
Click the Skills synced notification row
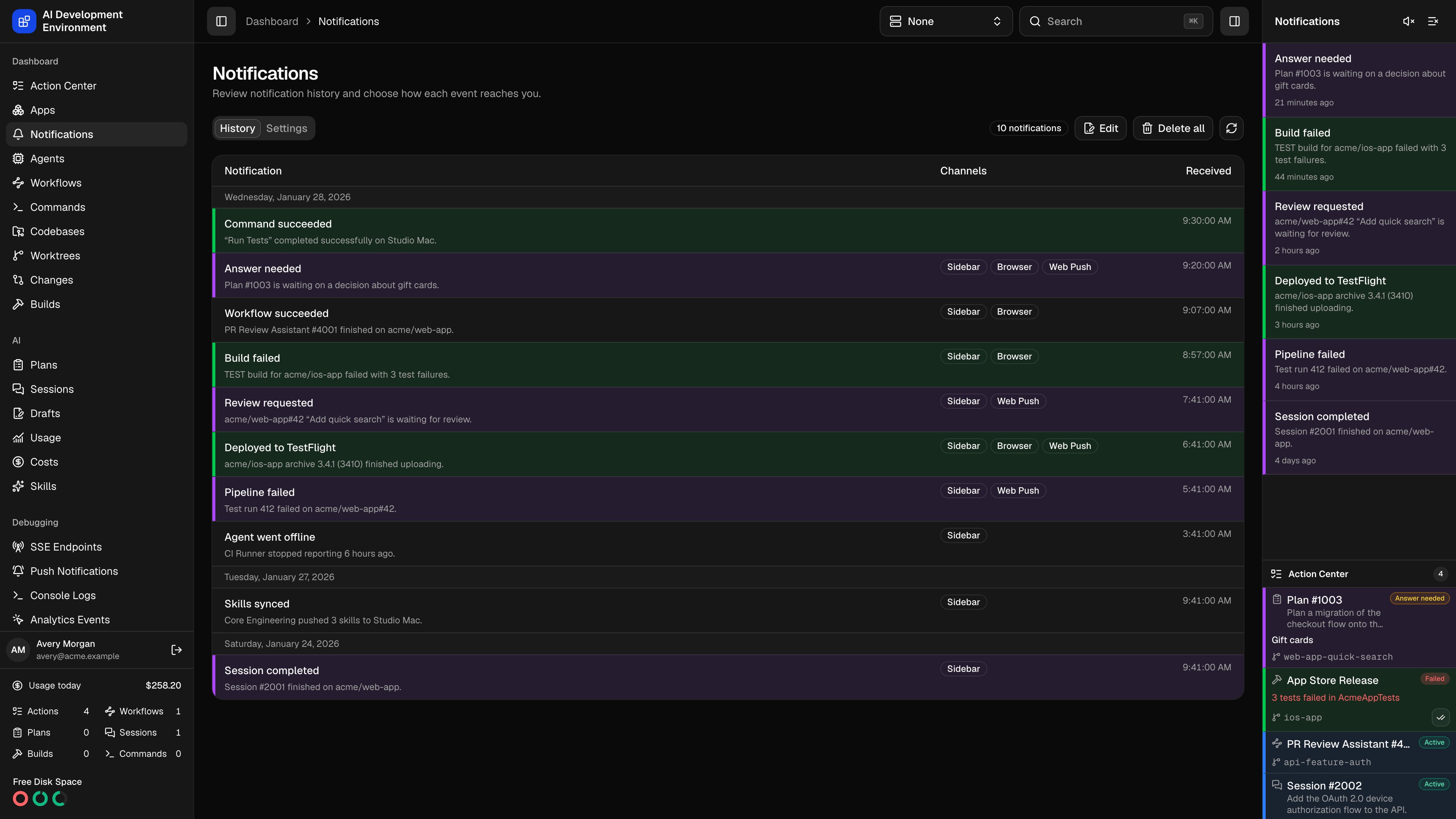[728, 610]
